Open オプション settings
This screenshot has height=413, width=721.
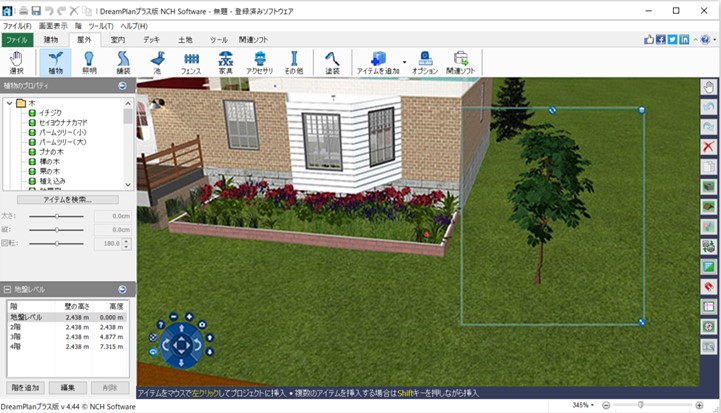(x=425, y=63)
